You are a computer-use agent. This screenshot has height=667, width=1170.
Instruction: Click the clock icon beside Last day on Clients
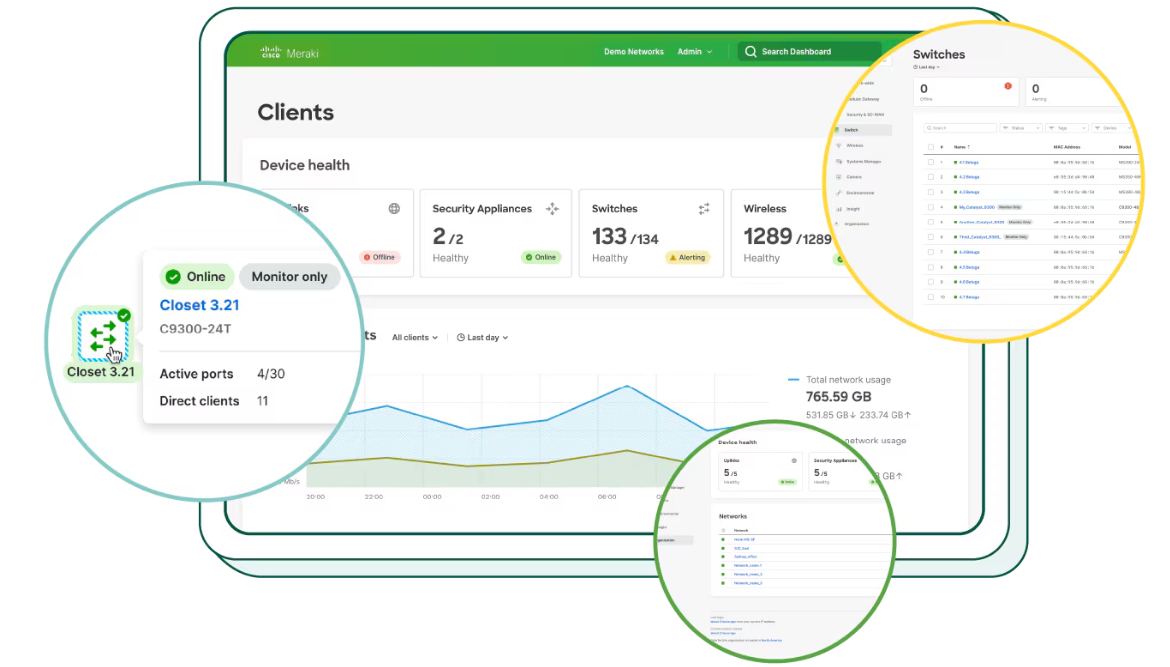[460, 337]
